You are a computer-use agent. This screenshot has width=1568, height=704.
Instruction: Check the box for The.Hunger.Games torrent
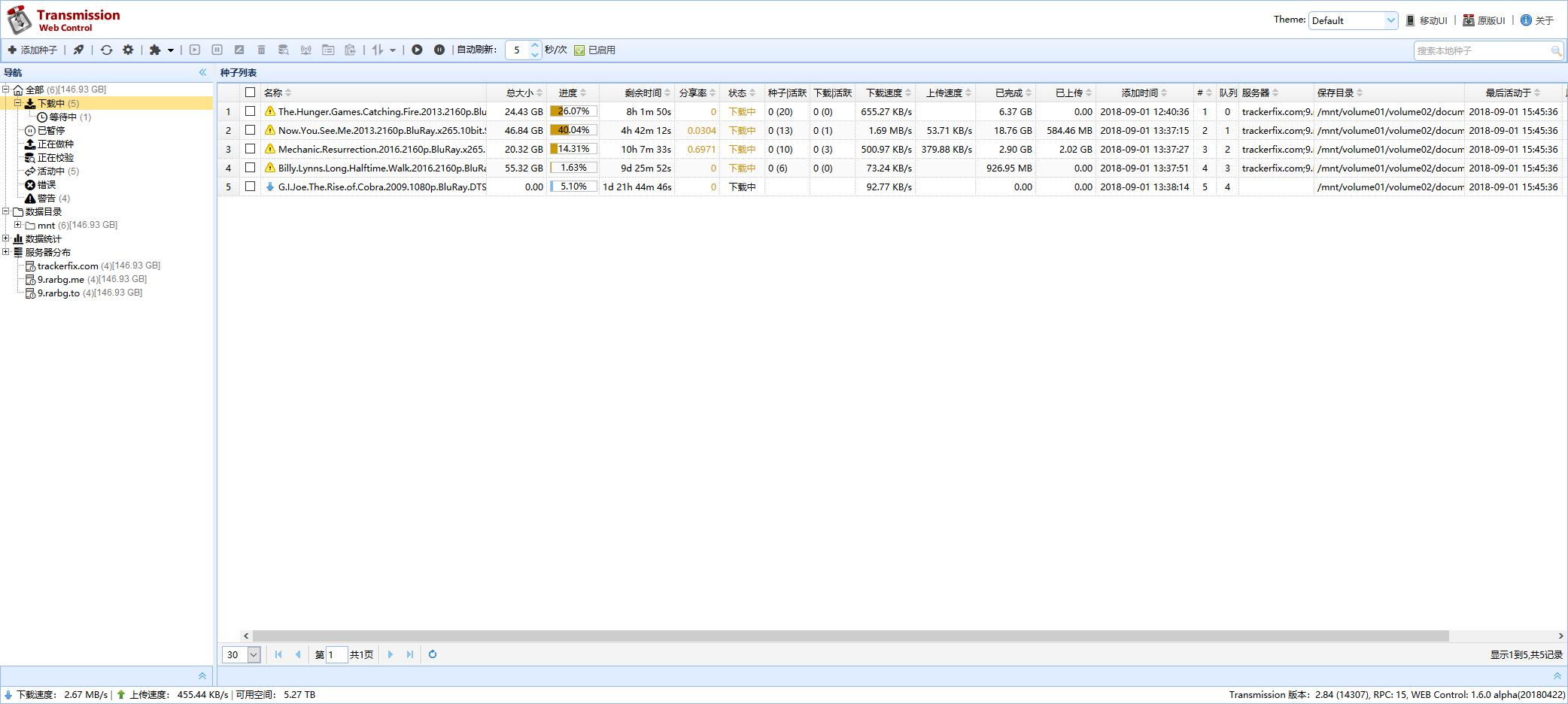tap(251, 111)
